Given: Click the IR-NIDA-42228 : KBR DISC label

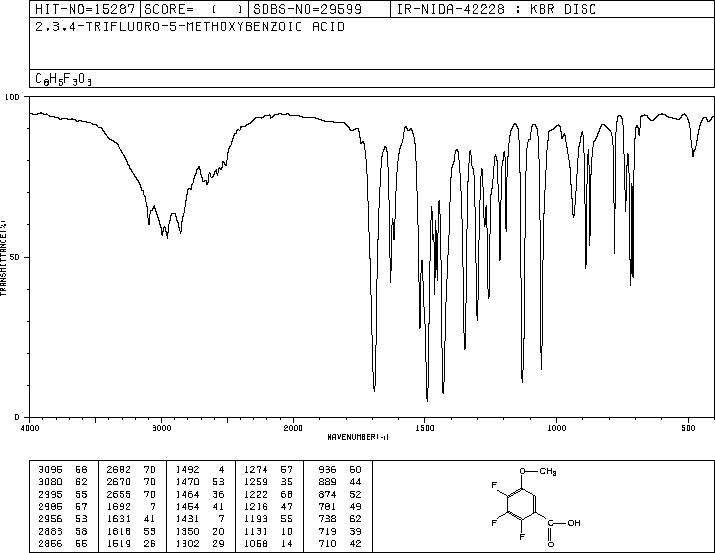Looking at the screenshot, I should coord(496,9).
